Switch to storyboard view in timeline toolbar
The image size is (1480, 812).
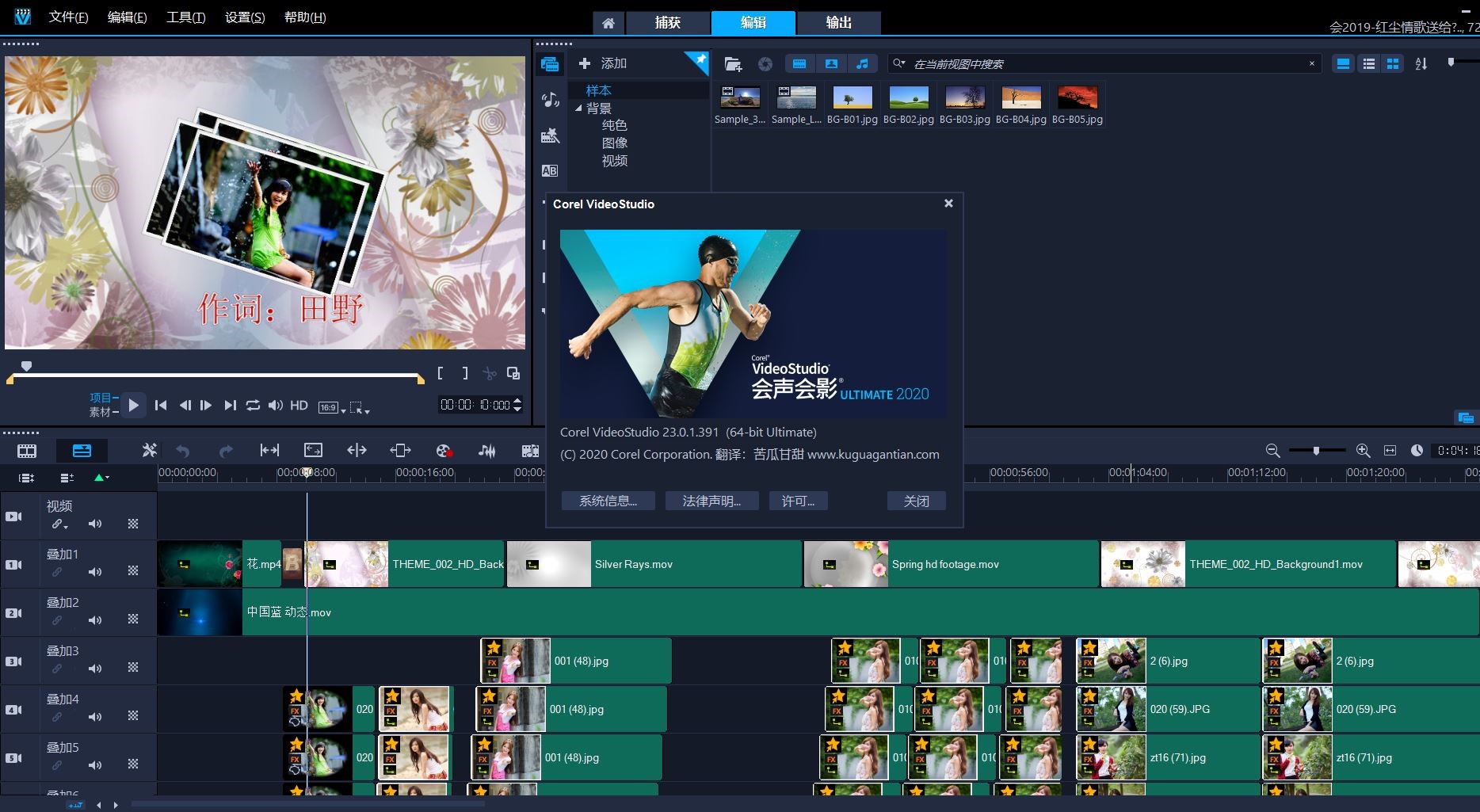(27, 451)
